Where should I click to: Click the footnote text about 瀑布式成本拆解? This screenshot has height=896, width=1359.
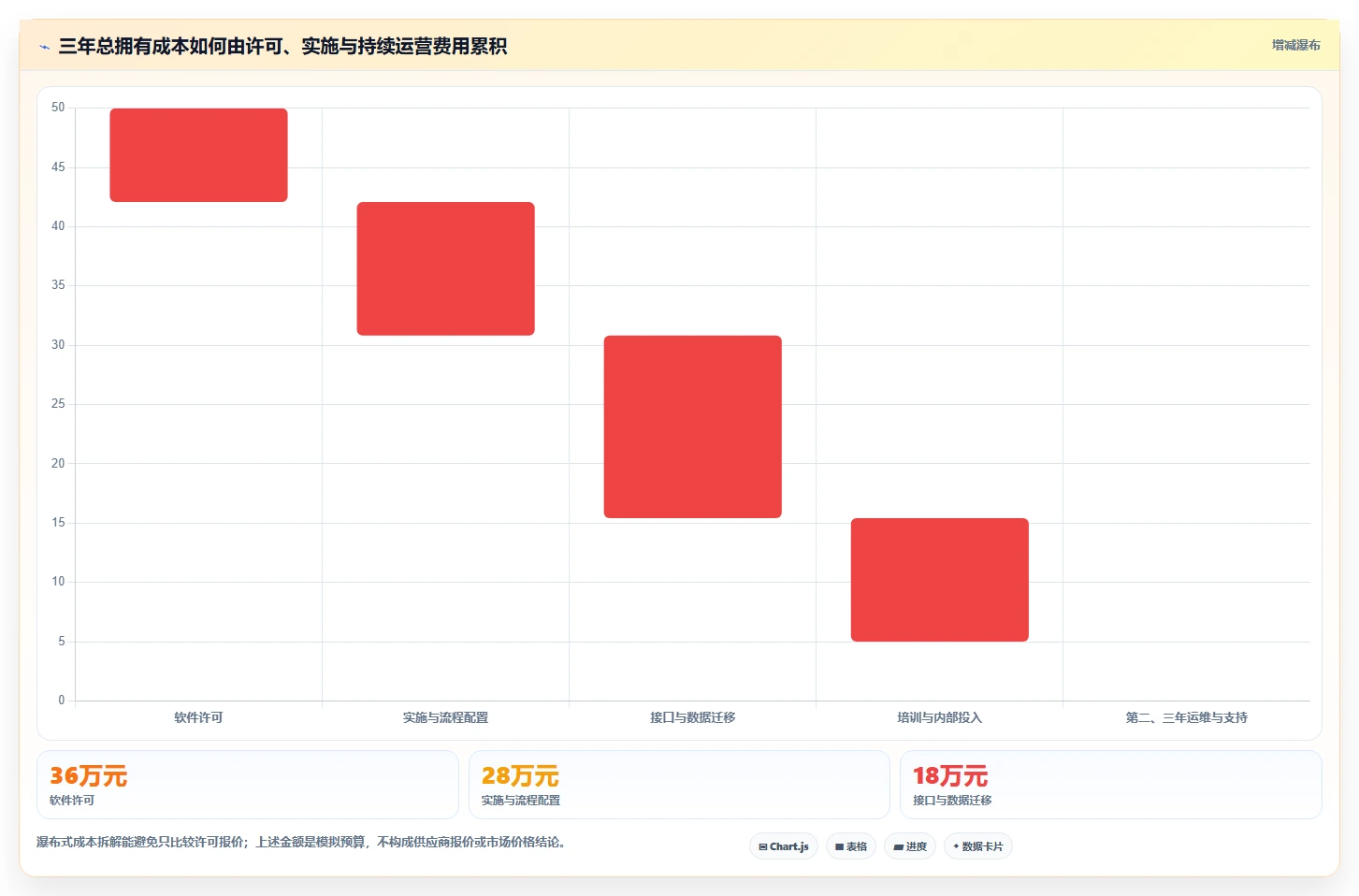pyautogui.click(x=301, y=842)
